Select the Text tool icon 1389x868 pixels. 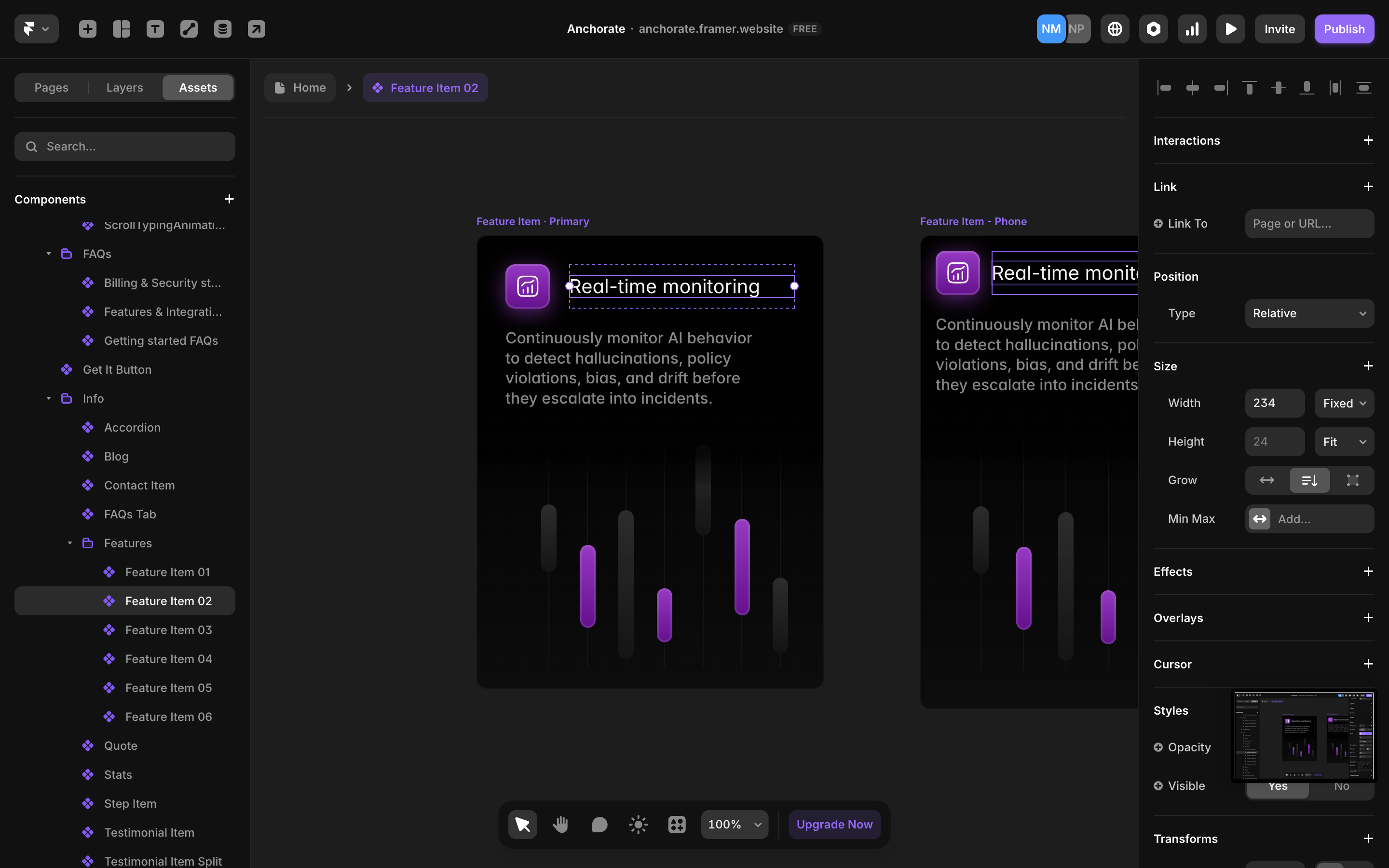click(x=155, y=29)
